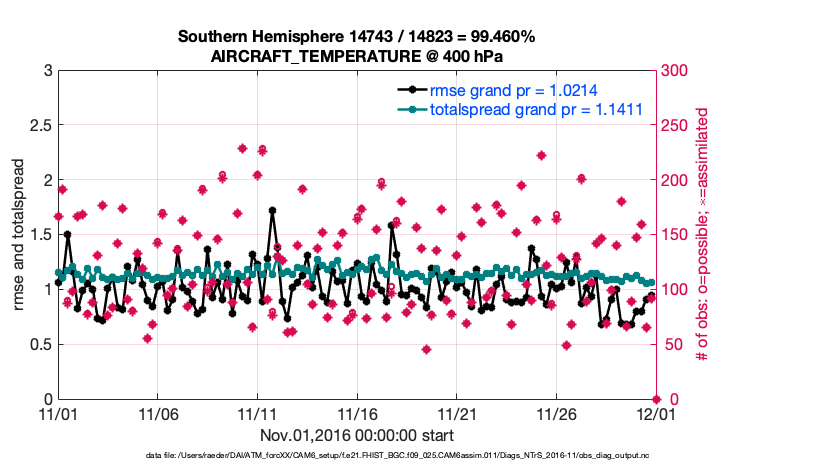The height and width of the screenshot is (470, 830).
Task: Click x-axis tick label '11/11'
Action: coord(257,414)
